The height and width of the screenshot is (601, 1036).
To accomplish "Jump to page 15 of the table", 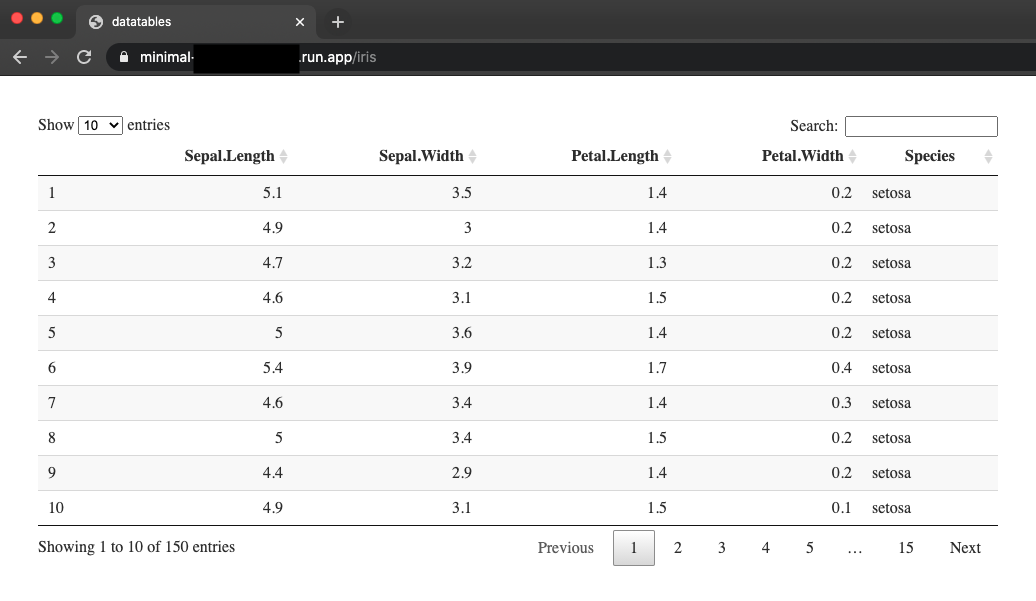I will (905, 548).
